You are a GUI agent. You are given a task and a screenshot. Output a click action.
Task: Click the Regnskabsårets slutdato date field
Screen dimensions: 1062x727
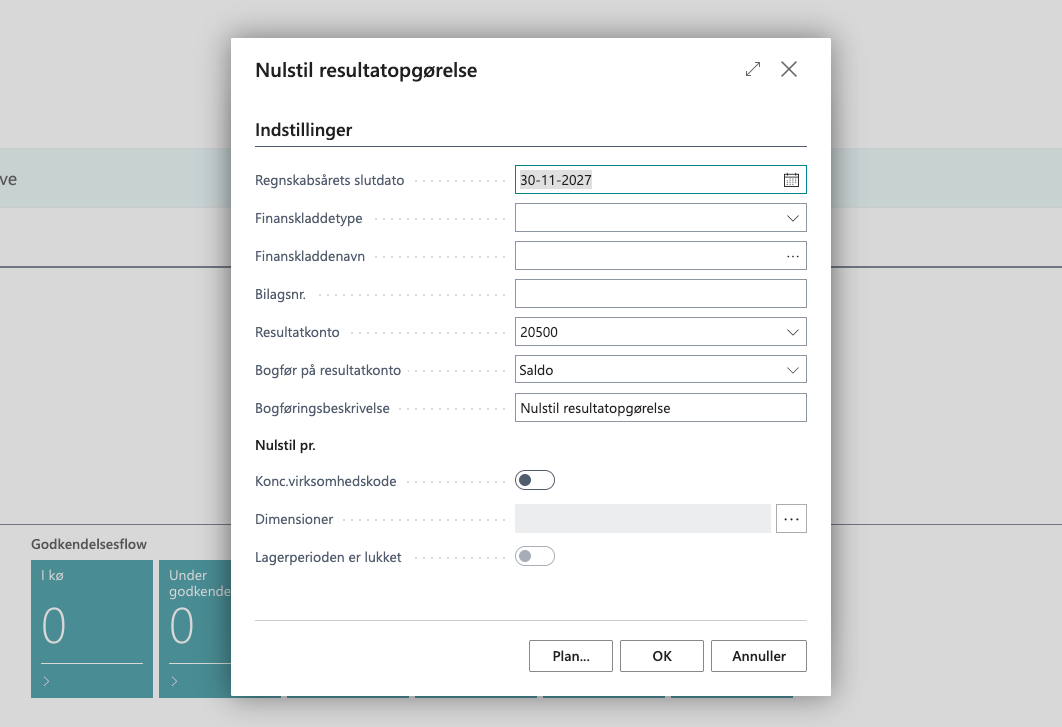[645, 180]
